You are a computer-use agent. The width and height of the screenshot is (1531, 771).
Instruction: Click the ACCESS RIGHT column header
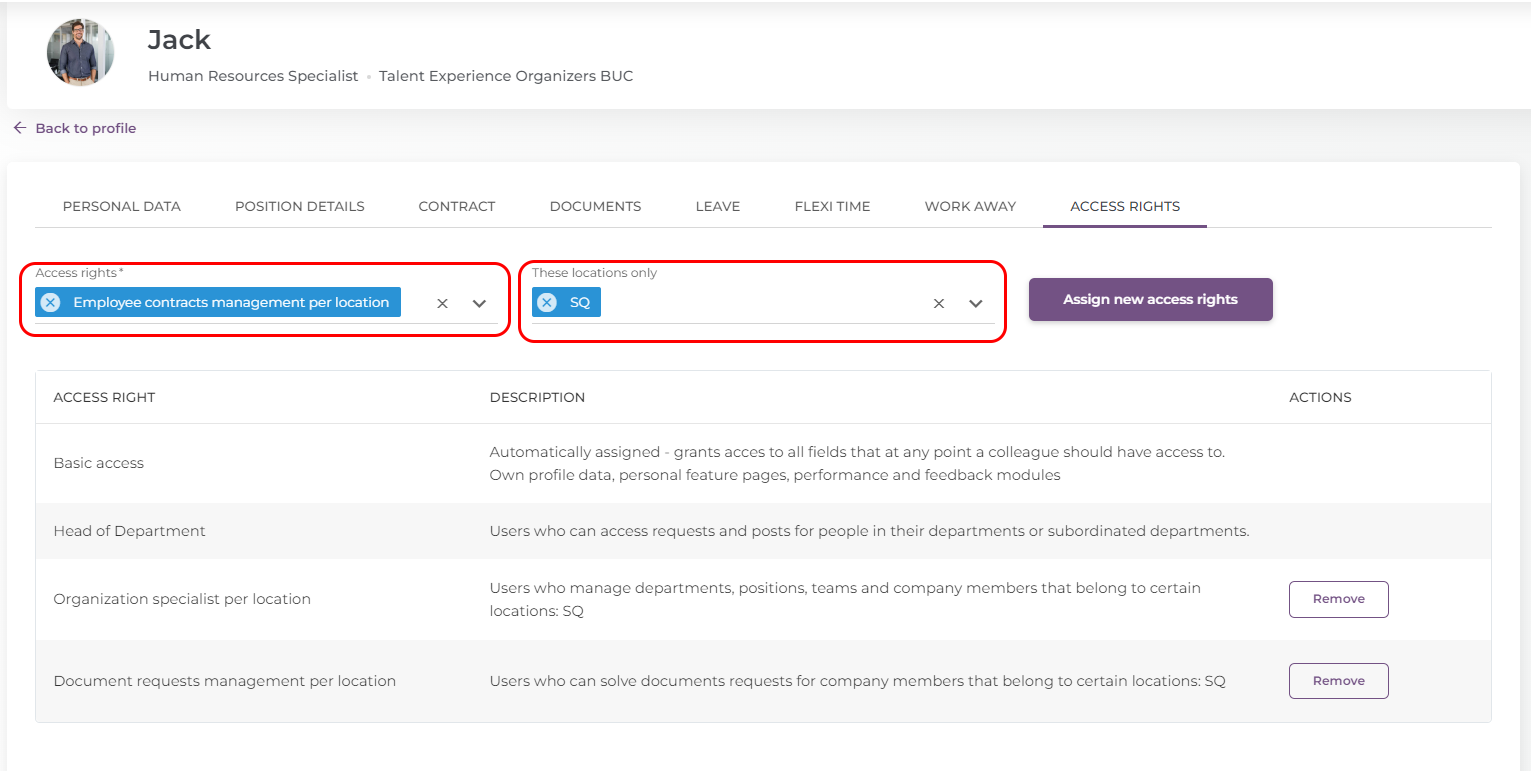(104, 397)
